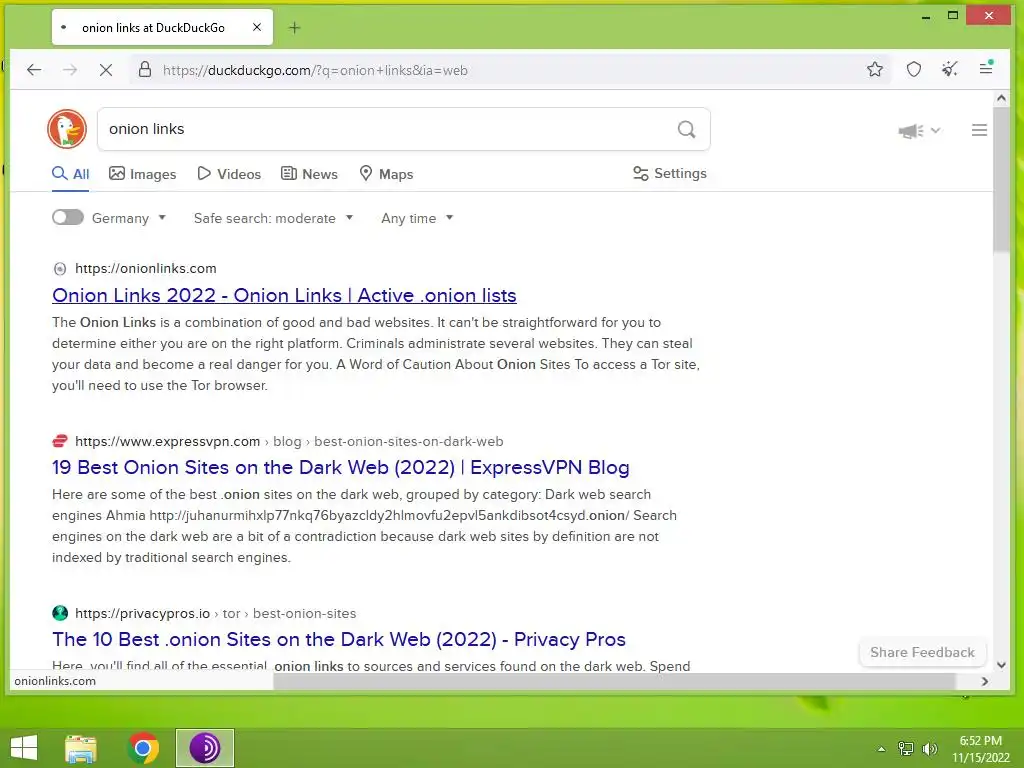Expand the chevron next to the megaphone

click(x=935, y=130)
